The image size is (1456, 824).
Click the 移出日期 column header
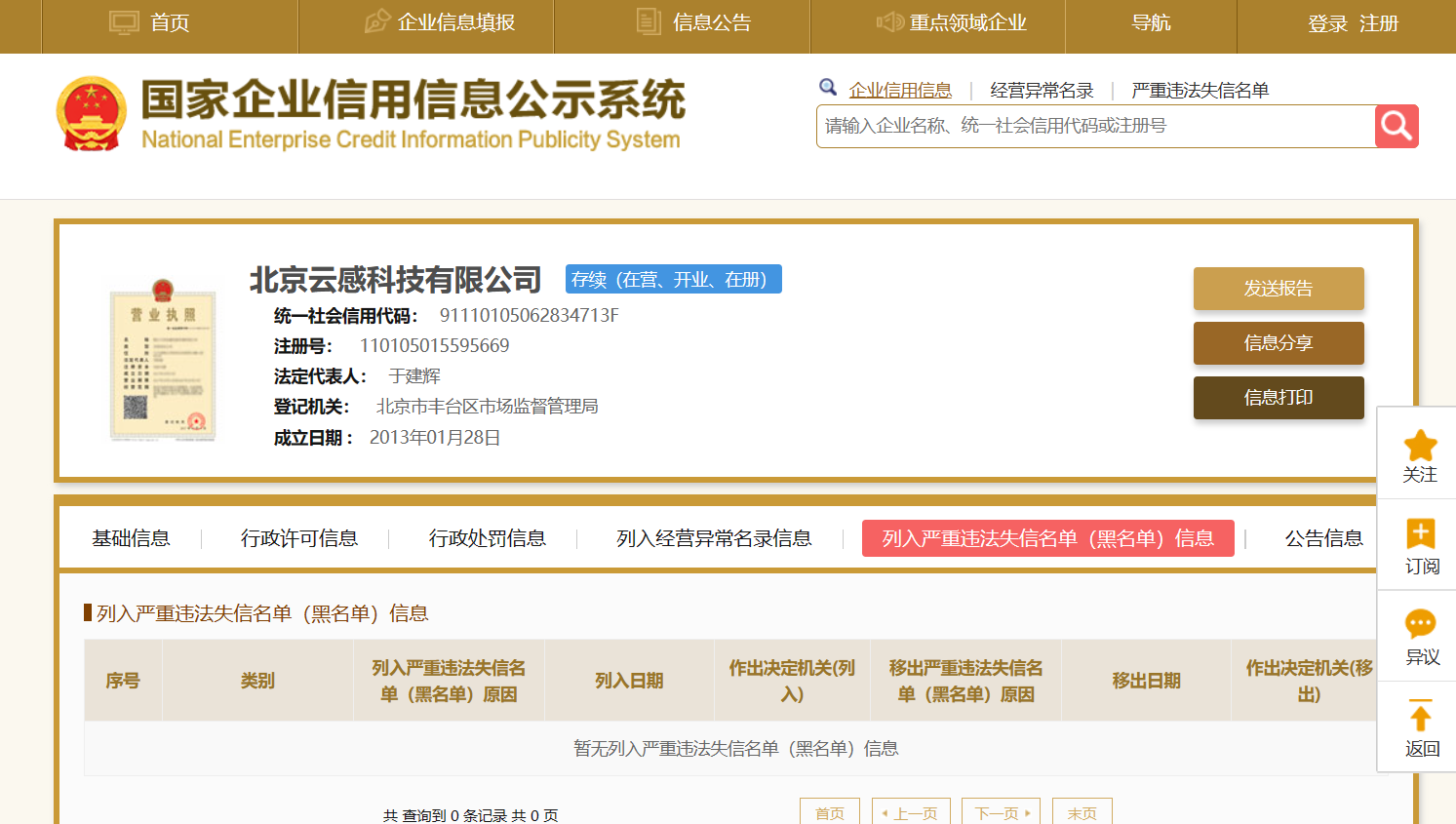click(1146, 681)
